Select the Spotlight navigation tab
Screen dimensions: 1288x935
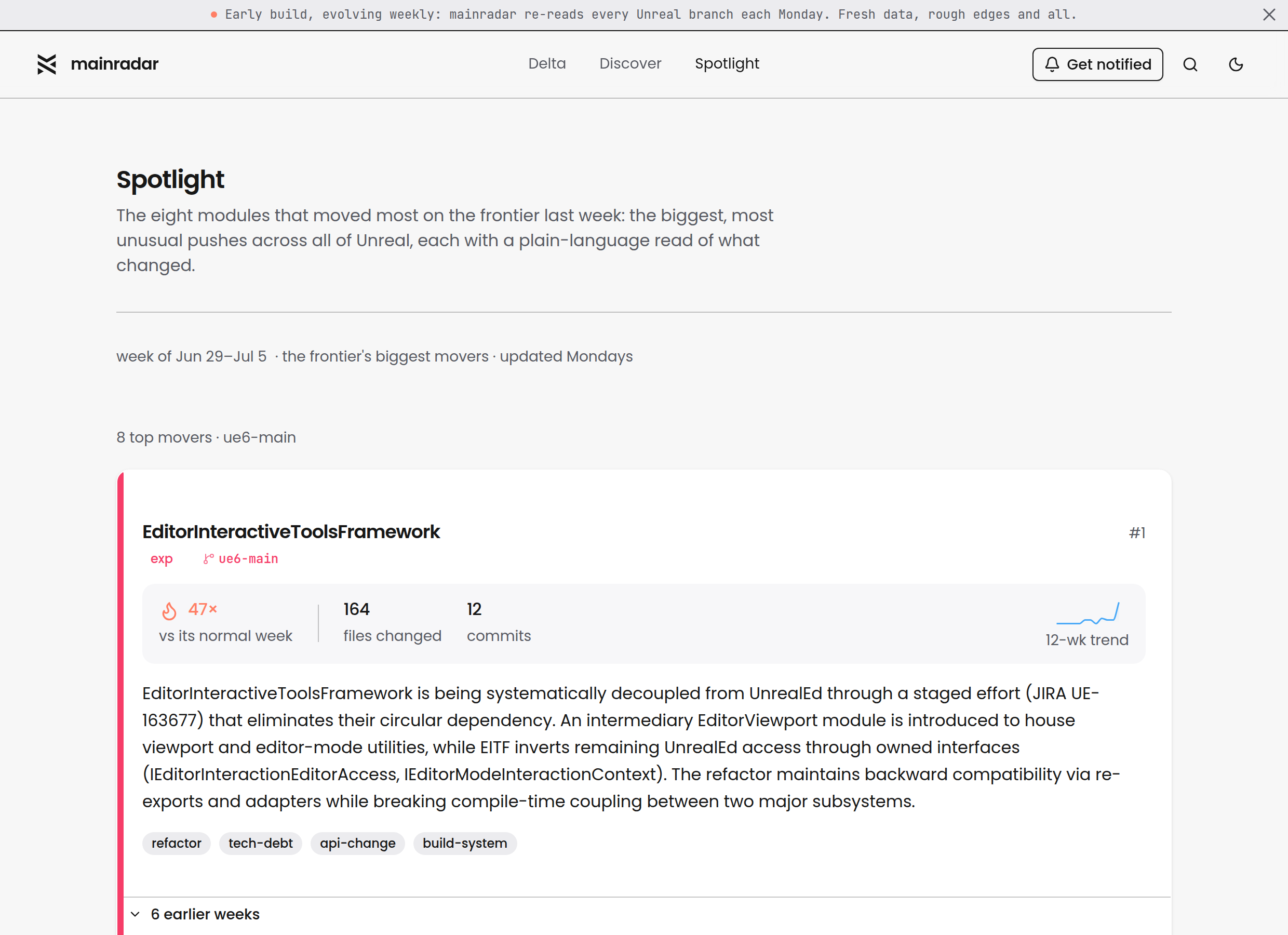click(x=727, y=63)
